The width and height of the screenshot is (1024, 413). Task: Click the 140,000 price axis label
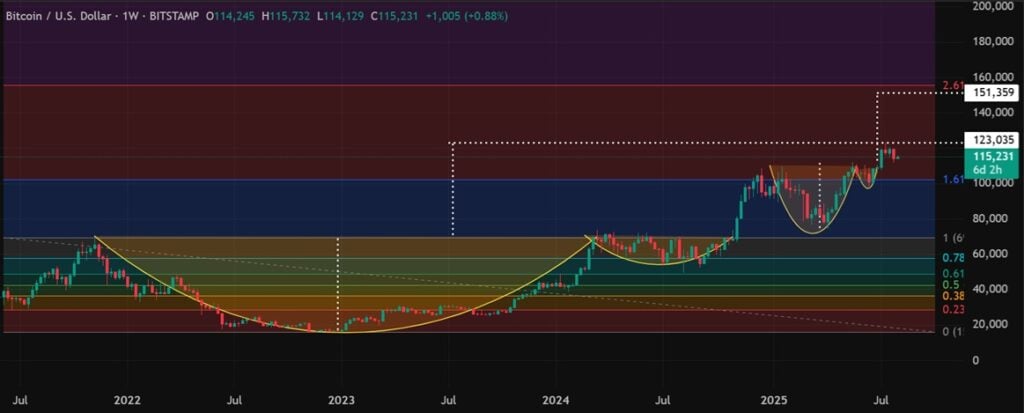993,112
